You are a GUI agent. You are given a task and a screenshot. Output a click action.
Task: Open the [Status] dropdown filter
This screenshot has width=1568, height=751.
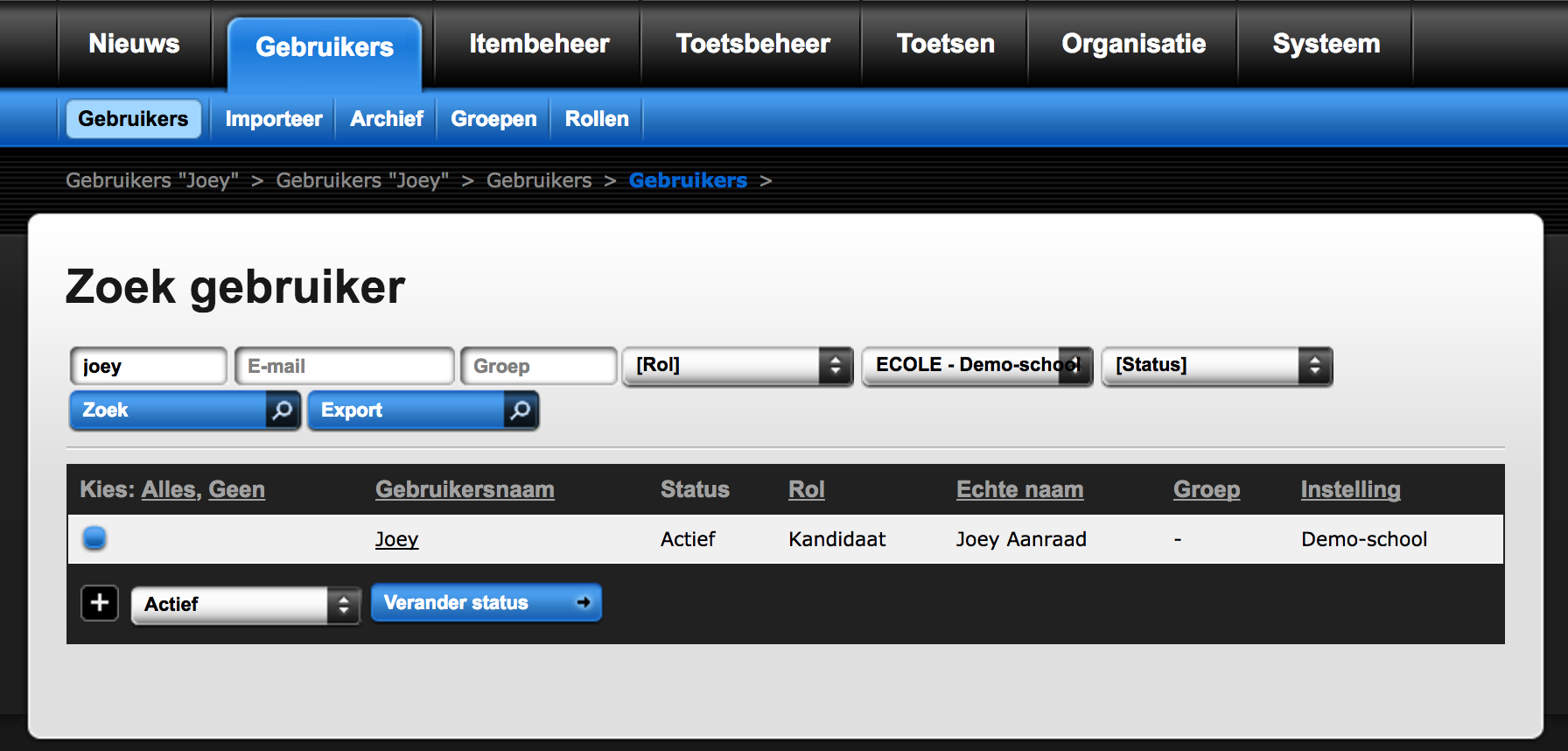click(1216, 366)
